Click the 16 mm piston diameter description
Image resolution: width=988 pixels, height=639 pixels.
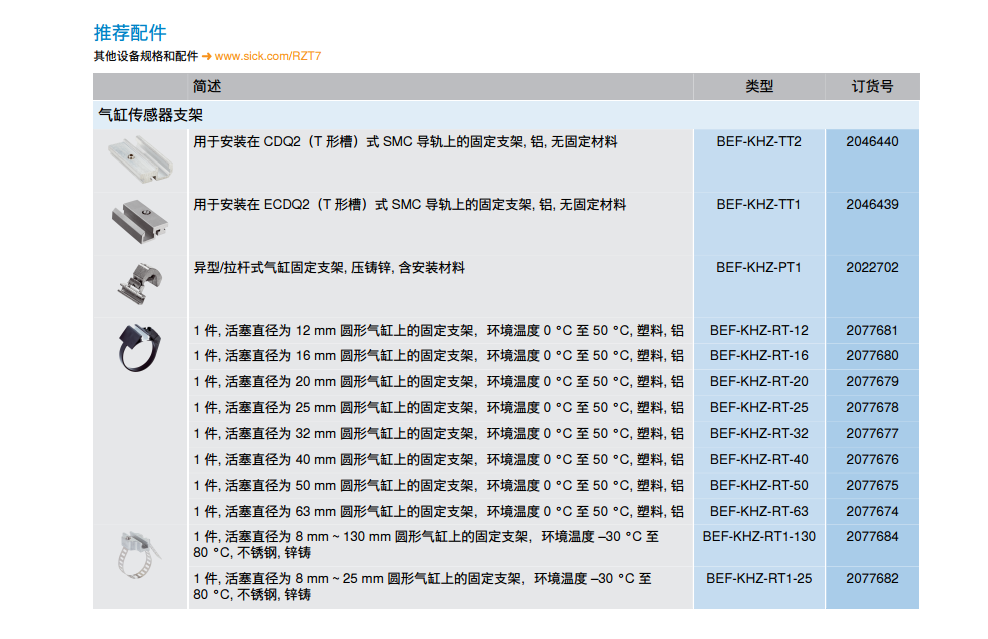[439, 355]
